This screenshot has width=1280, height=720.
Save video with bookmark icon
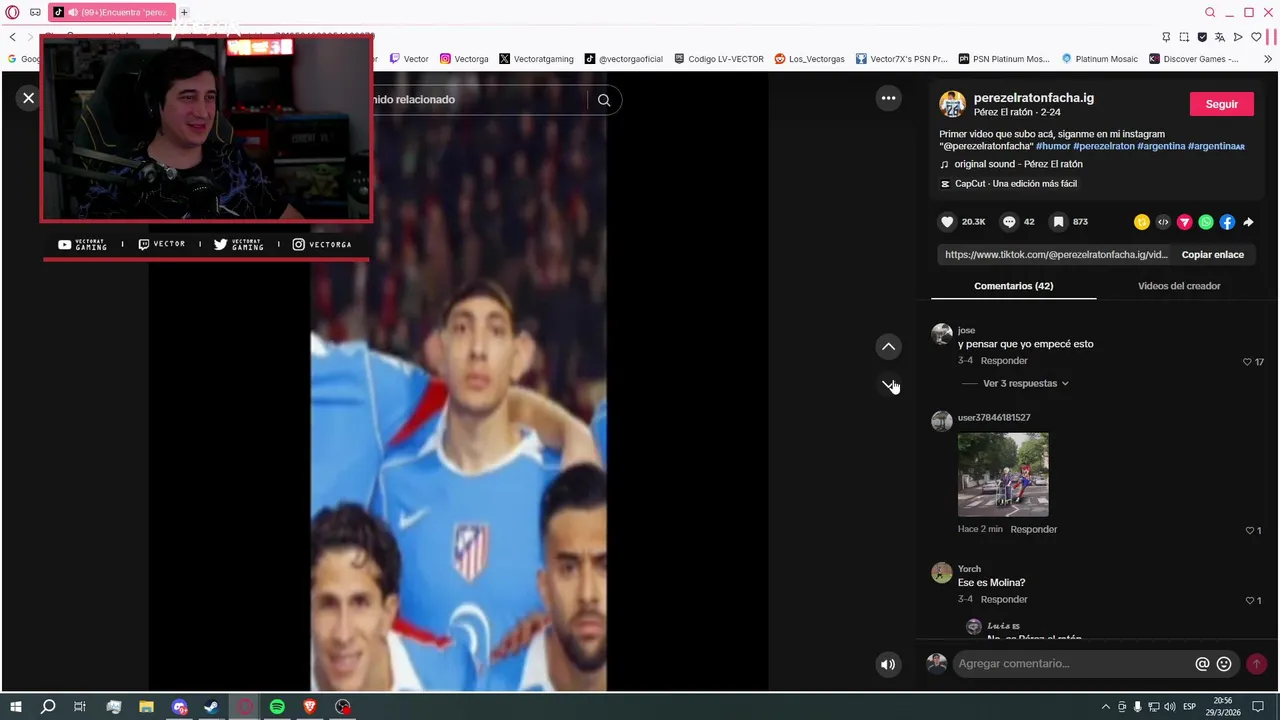pos(1058,222)
